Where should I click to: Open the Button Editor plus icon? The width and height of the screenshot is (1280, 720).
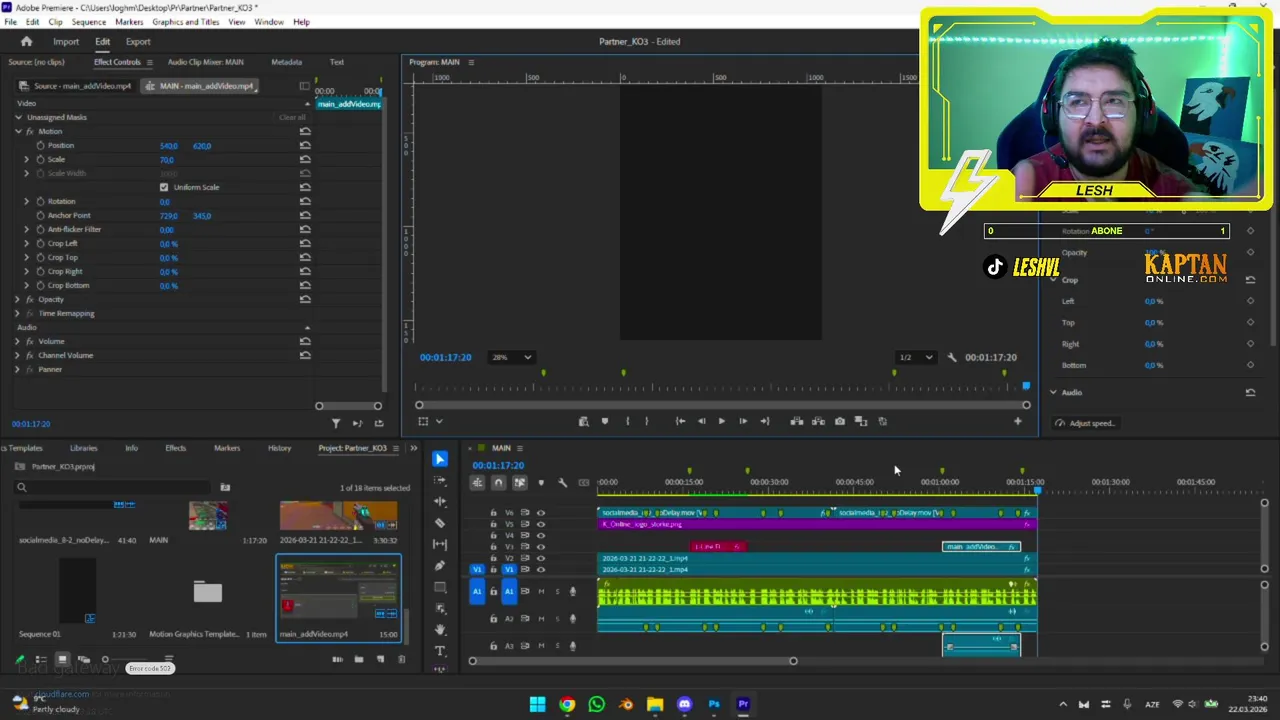1018,421
